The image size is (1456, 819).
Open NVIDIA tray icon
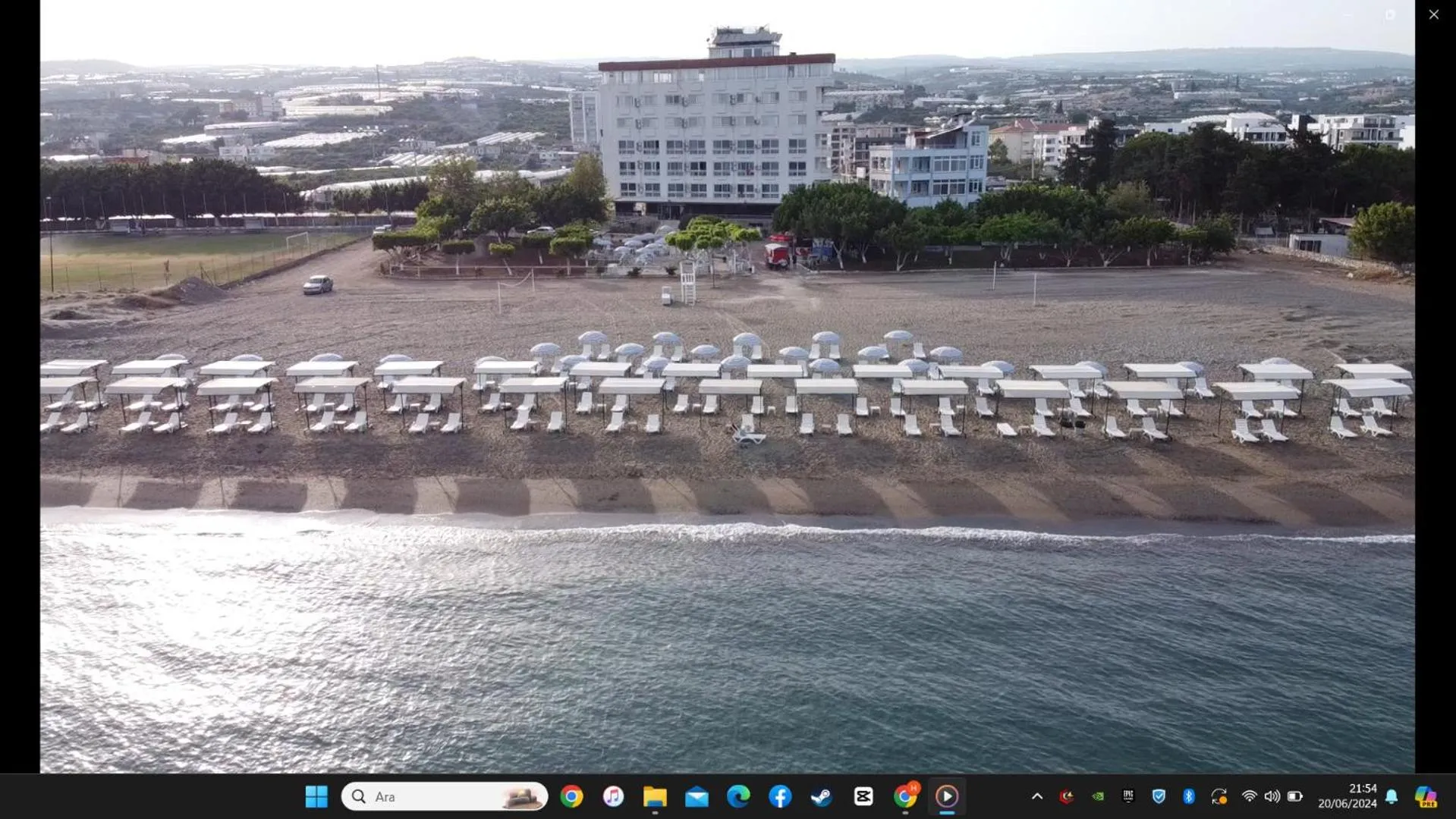click(1098, 796)
